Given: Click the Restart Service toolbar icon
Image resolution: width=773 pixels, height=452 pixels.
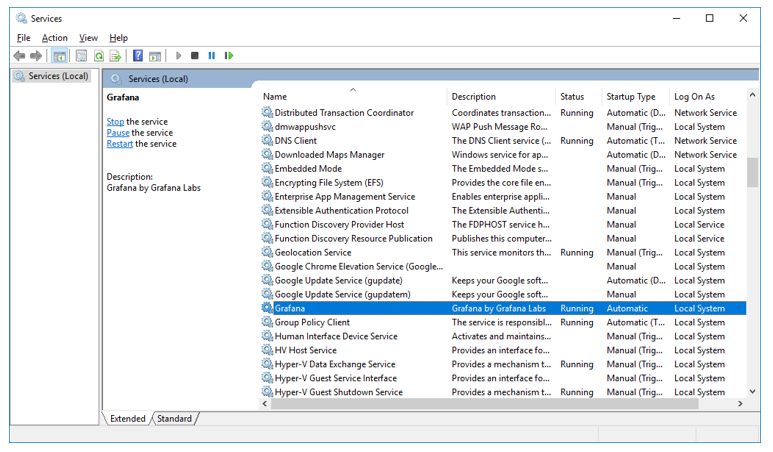Looking at the screenshot, I should click(x=229, y=56).
